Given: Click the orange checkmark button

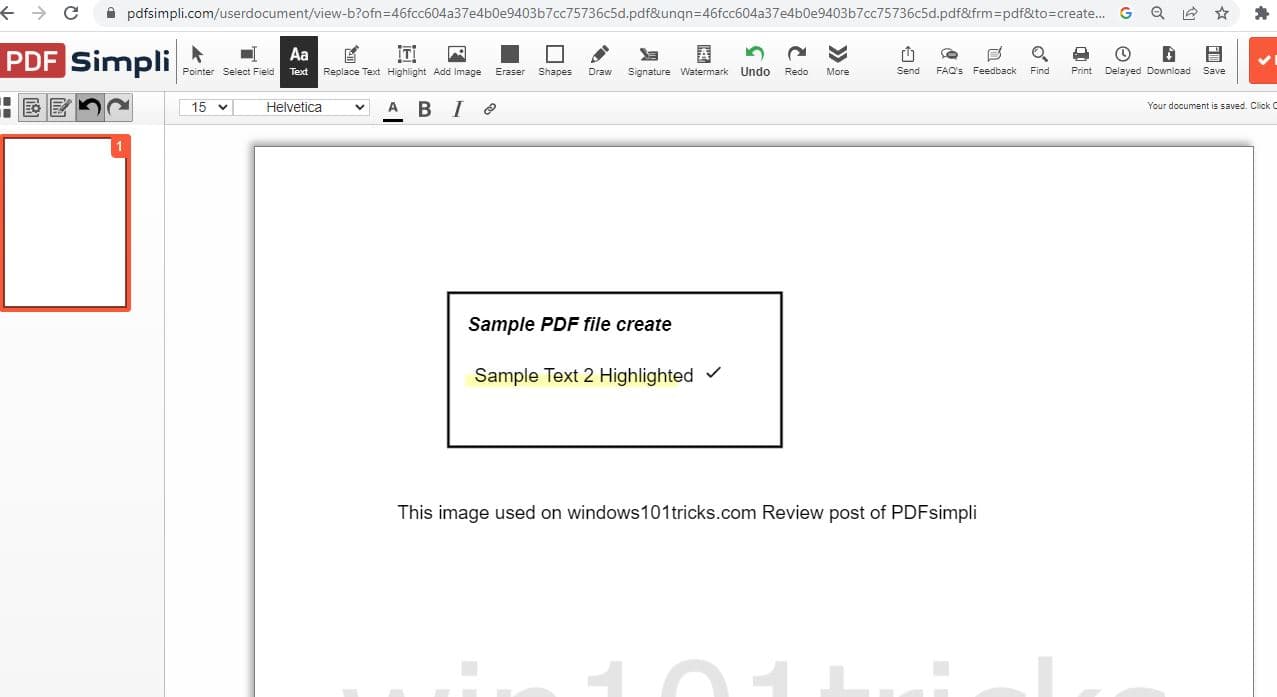Looking at the screenshot, I should [x=1264, y=61].
